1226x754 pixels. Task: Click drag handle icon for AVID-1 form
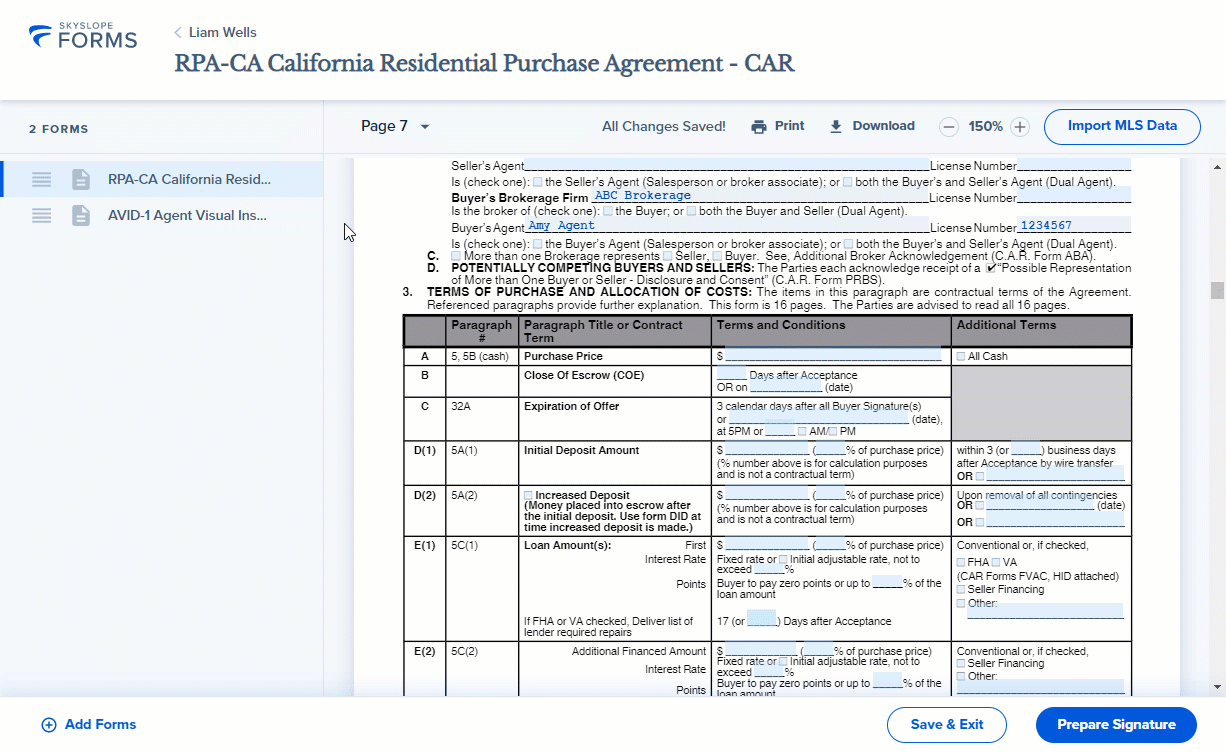41,215
